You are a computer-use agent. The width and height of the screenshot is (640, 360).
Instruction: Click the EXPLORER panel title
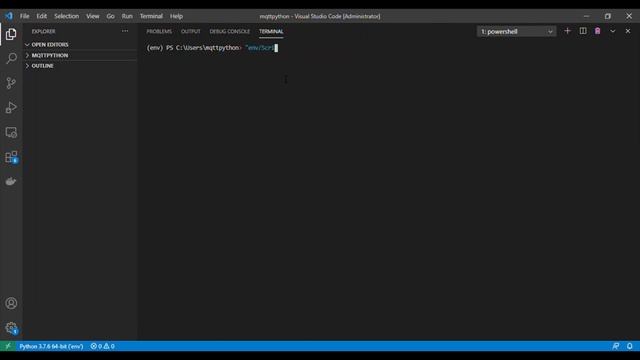(x=44, y=31)
